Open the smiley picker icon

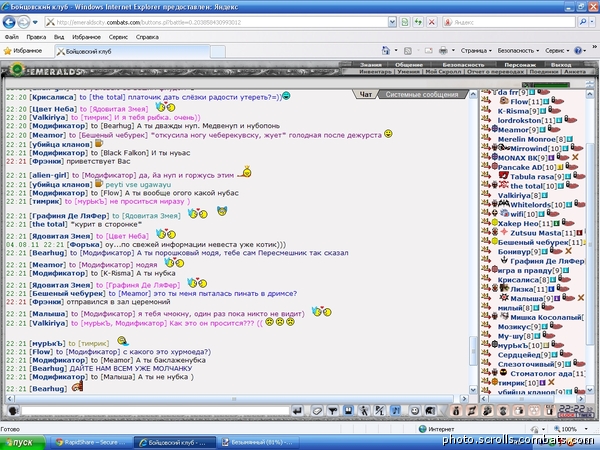point(415,411)
